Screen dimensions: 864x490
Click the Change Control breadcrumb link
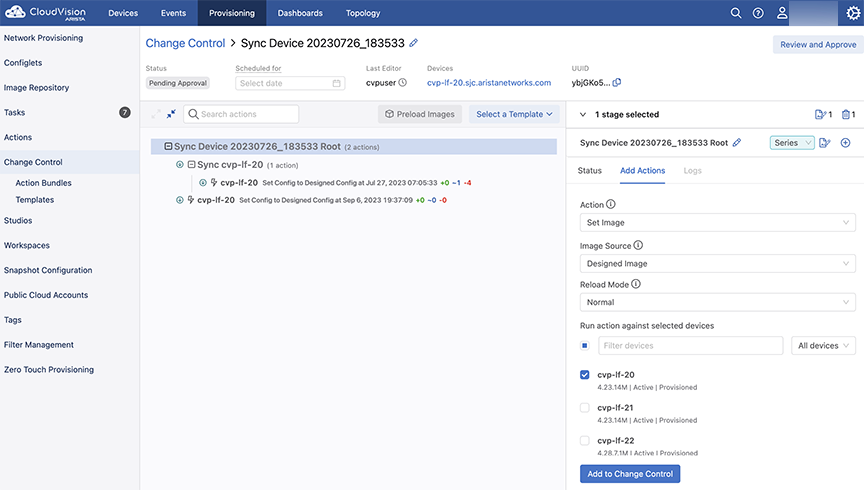(x=185, y=43)
